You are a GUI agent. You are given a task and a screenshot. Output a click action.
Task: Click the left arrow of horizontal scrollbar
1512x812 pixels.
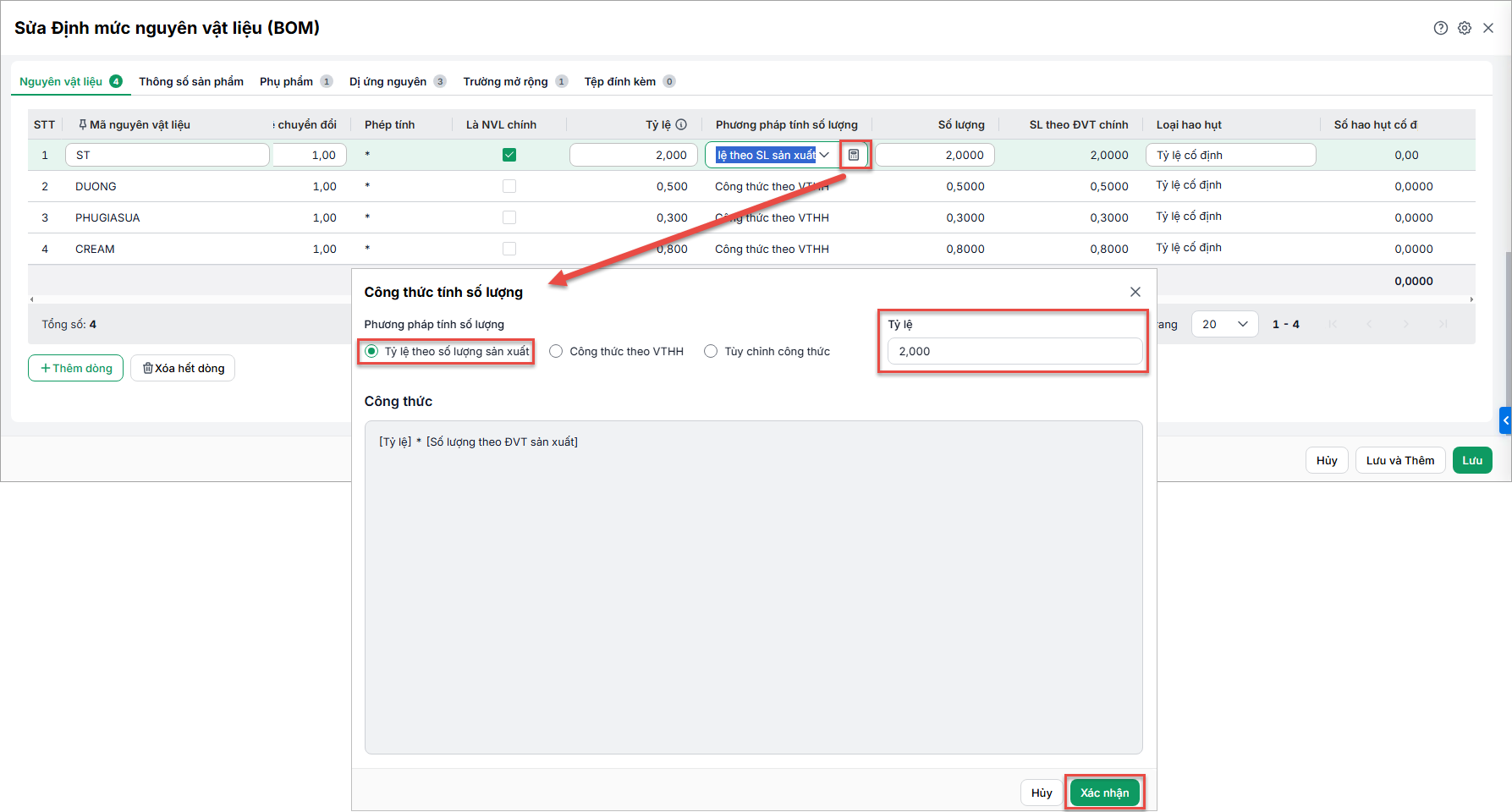31,299
